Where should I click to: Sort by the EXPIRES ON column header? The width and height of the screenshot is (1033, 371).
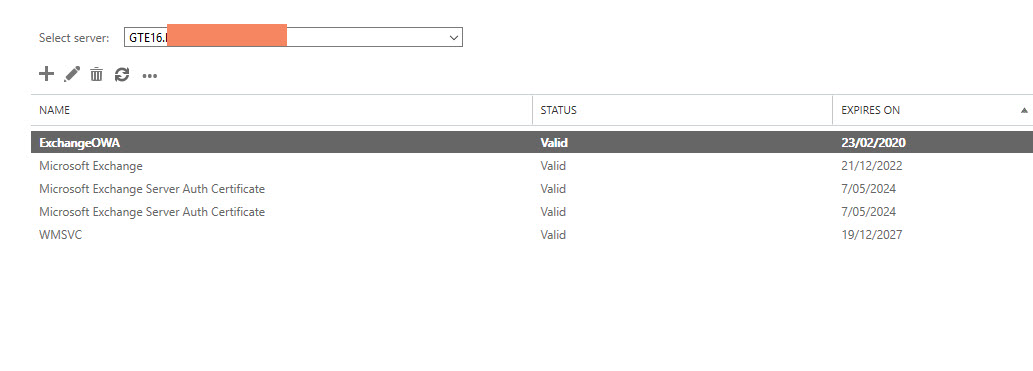(x=871, y=110)
